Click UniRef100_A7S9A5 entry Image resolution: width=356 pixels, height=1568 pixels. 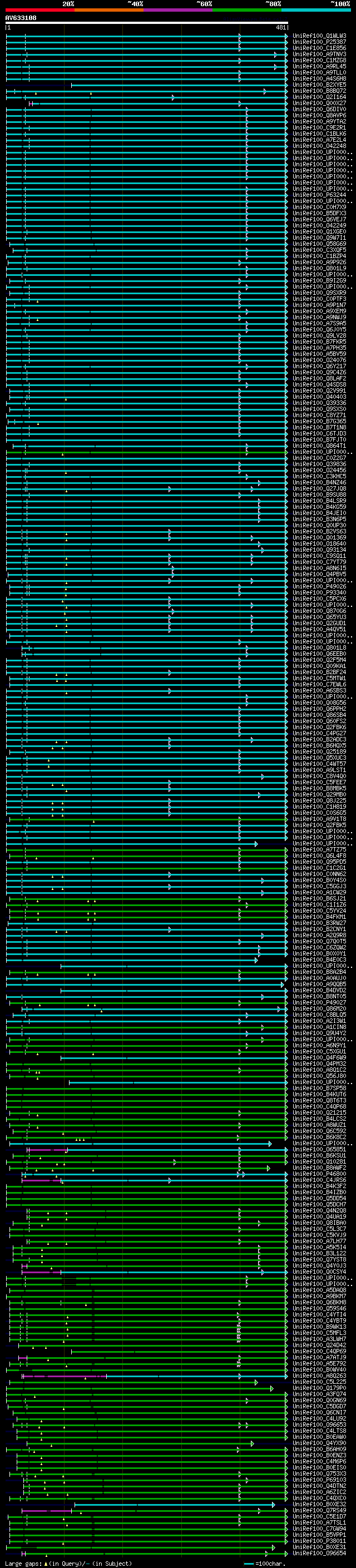pos(319,324)
